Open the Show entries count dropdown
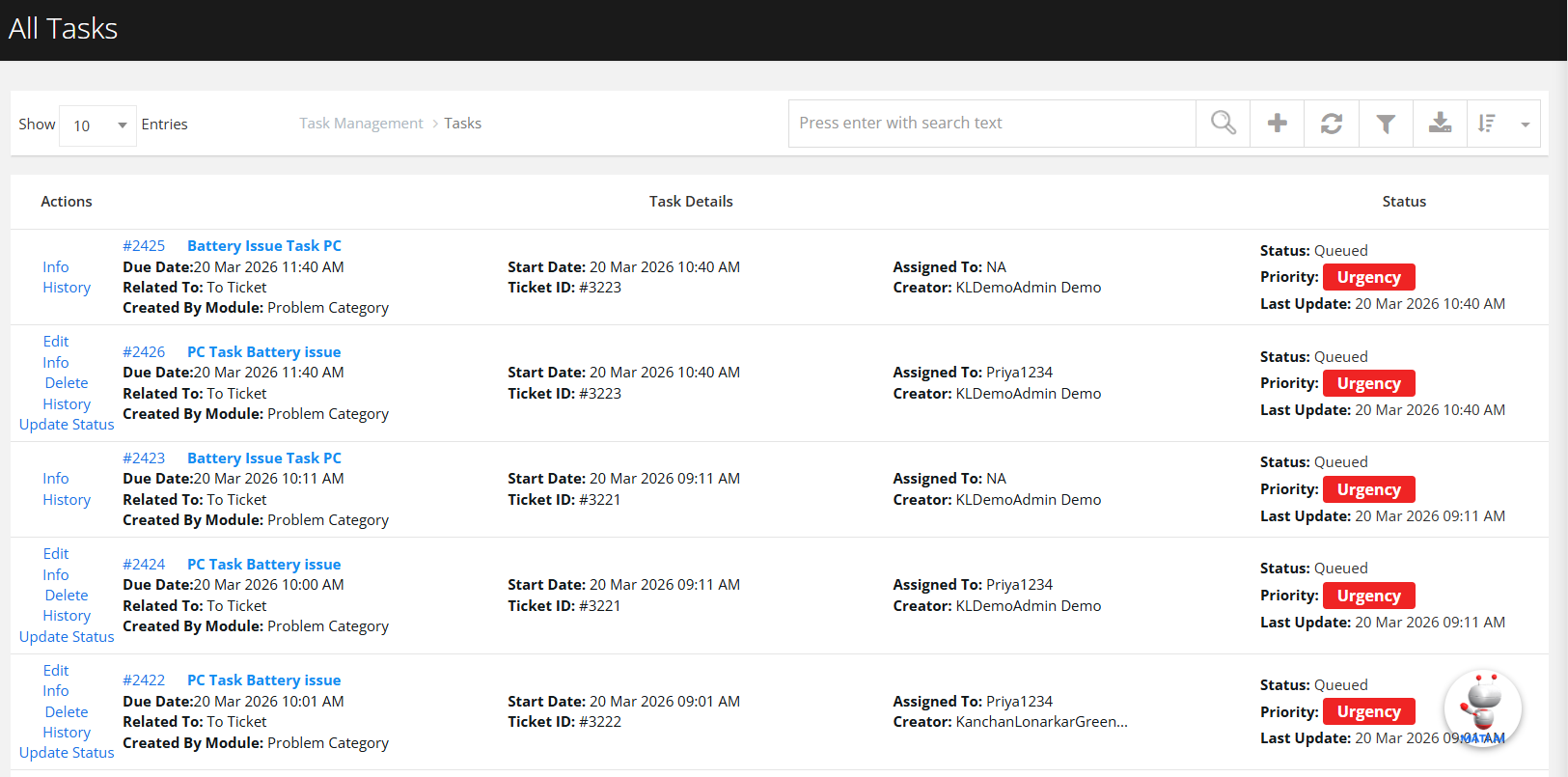1568x777 pixels. click(97, 125)
